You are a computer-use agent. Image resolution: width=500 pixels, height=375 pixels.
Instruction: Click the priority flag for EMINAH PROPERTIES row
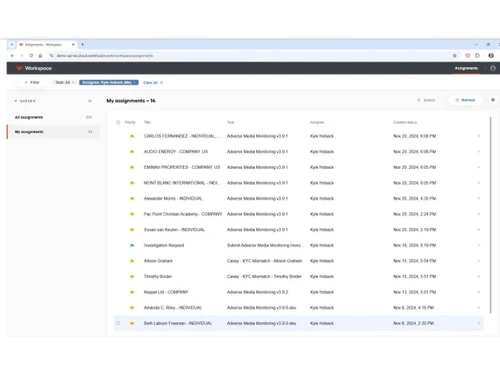[132, 167]
